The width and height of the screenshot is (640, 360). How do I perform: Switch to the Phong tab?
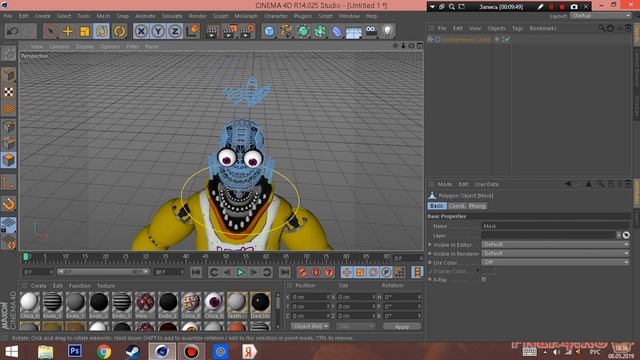[x=477, y=206]
